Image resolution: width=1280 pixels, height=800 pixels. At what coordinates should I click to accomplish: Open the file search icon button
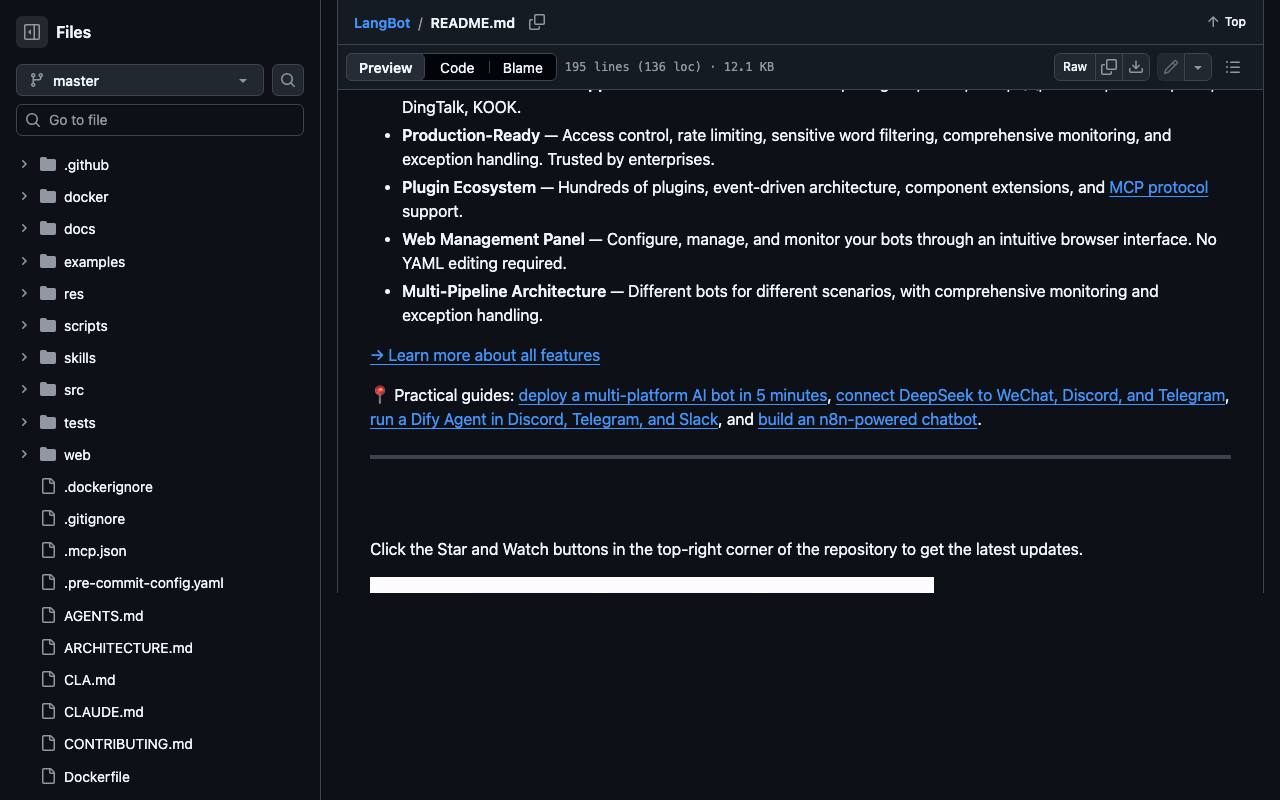click(288, 80)
